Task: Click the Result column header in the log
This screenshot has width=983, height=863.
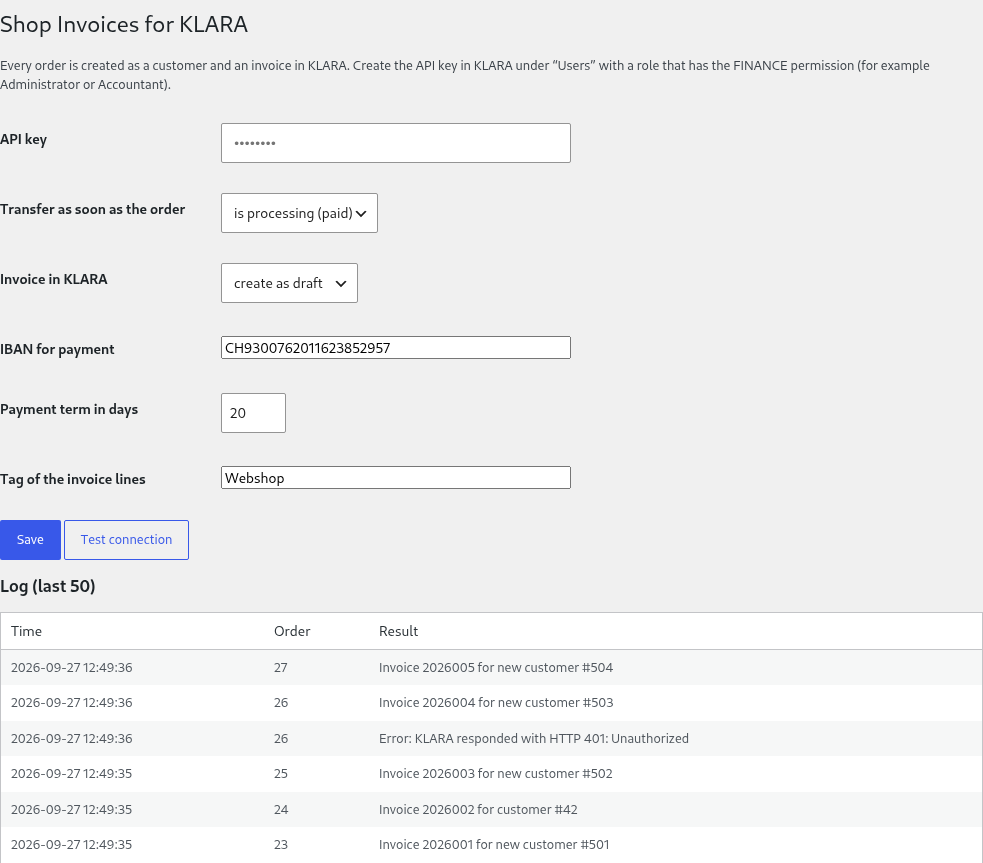Action: point(399,631)
